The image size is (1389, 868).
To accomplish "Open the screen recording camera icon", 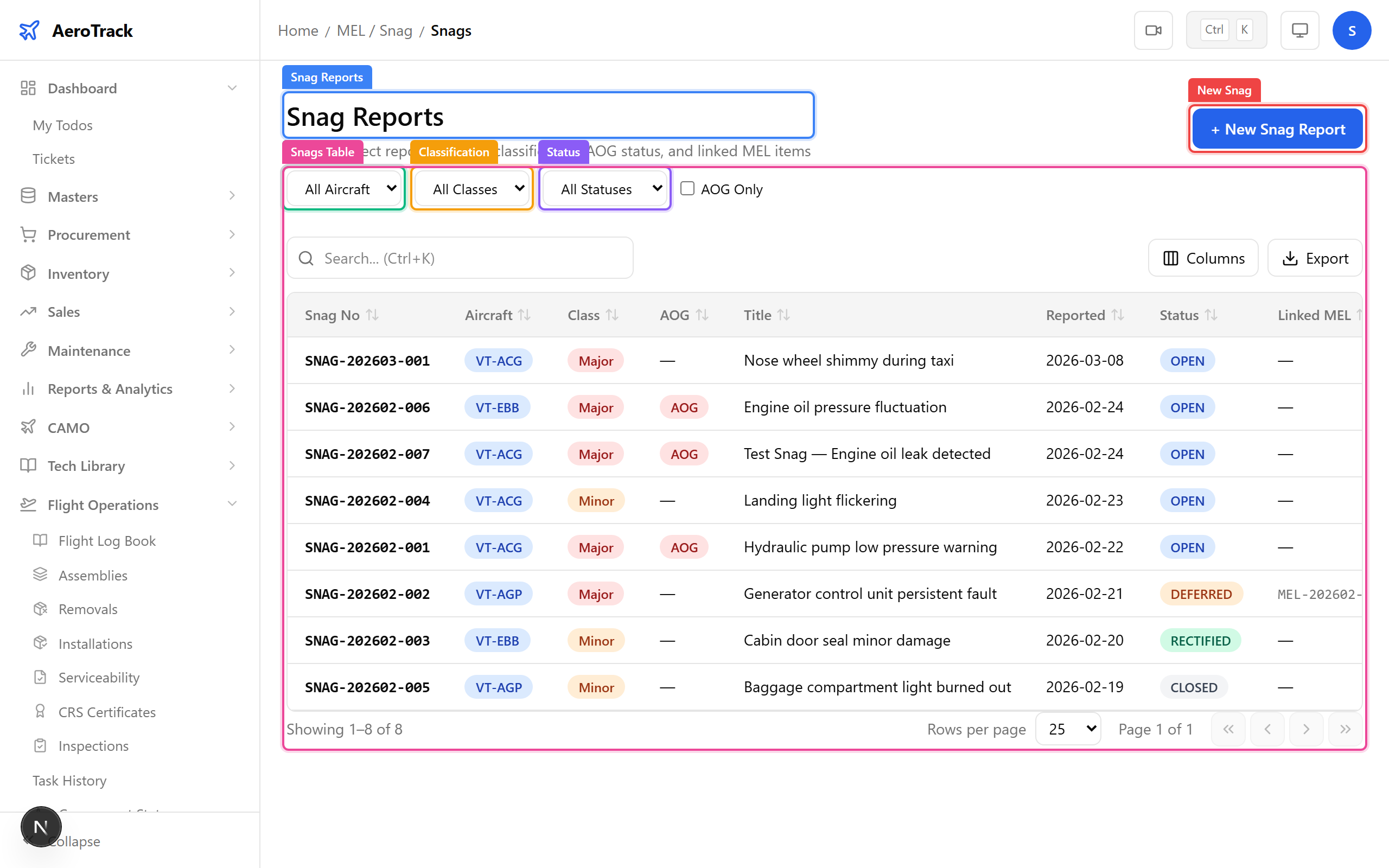I will click(1153, 30).
